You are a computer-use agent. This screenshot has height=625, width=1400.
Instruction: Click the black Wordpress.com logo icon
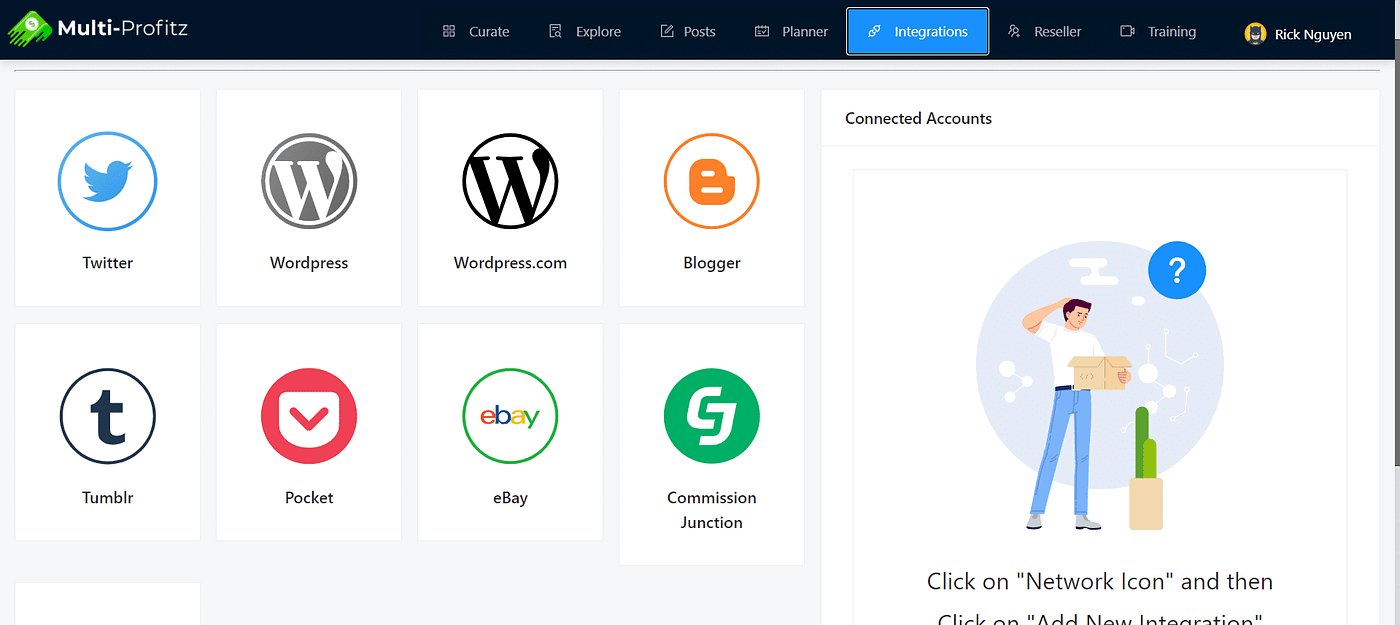click(510, 182)
